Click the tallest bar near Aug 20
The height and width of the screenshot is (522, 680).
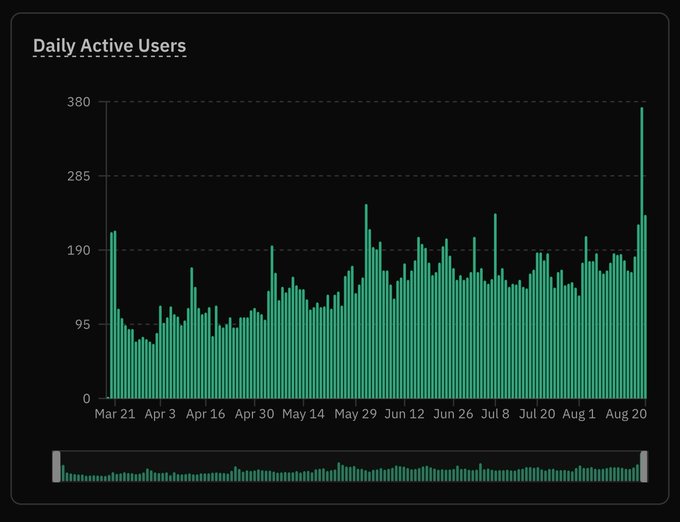click(642, 253)
